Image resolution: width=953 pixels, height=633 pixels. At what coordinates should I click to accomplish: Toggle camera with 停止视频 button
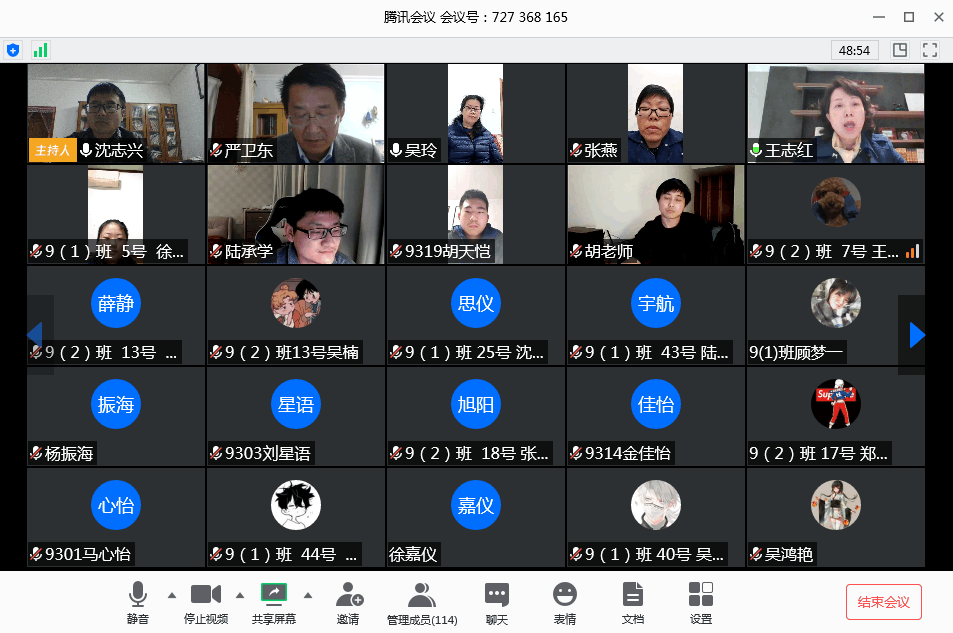(206, 596)
